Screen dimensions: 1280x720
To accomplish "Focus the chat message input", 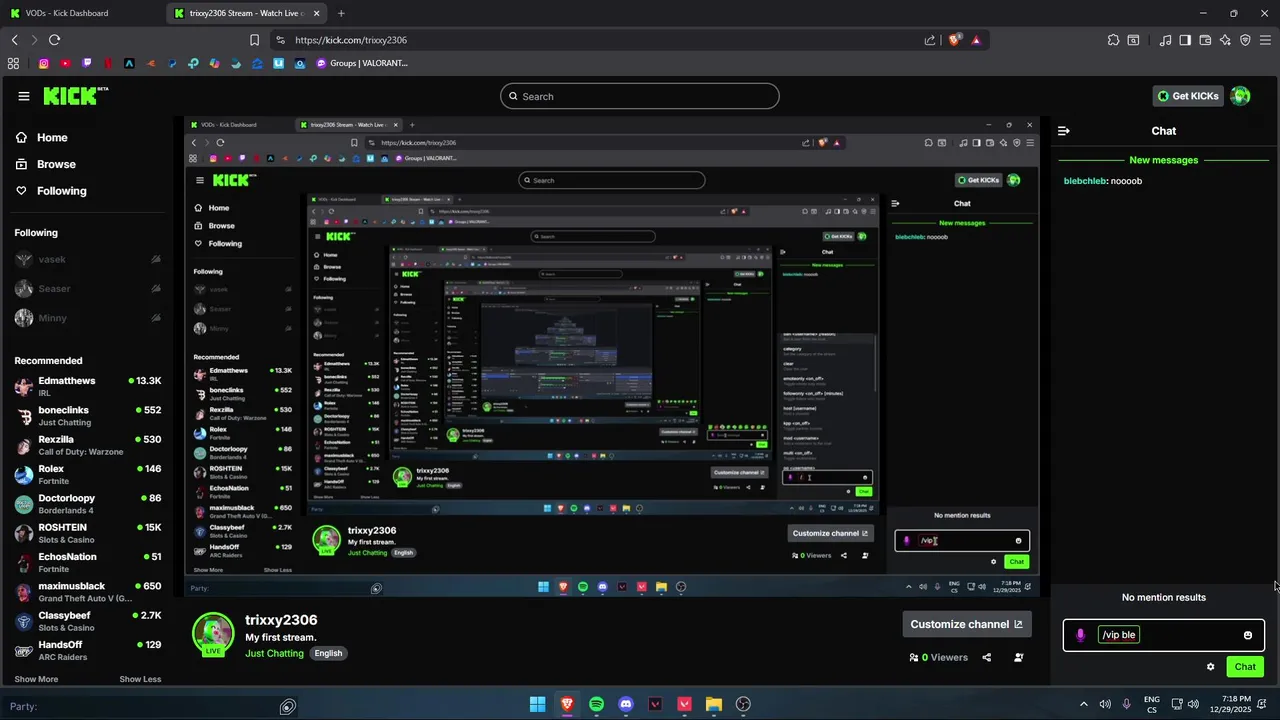I will click(1164, 635).
